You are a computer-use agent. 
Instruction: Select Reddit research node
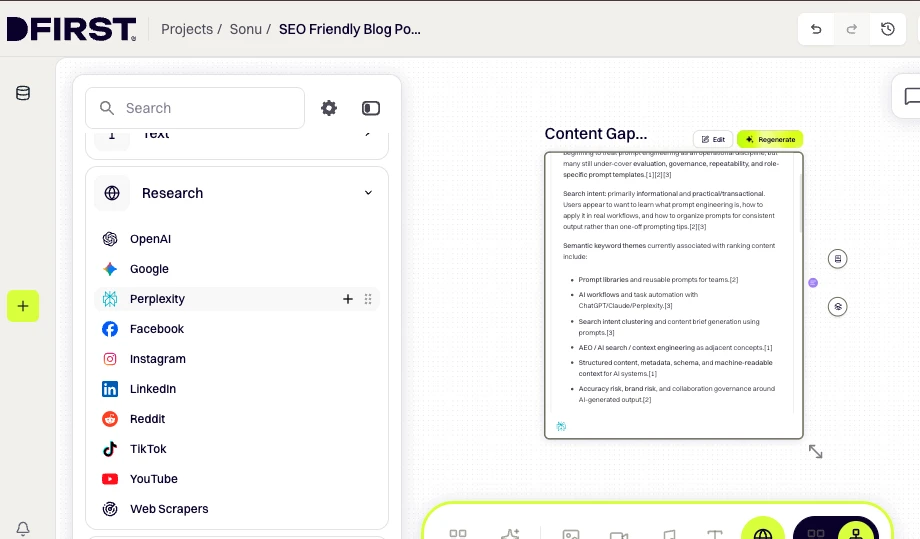point(237,419)
